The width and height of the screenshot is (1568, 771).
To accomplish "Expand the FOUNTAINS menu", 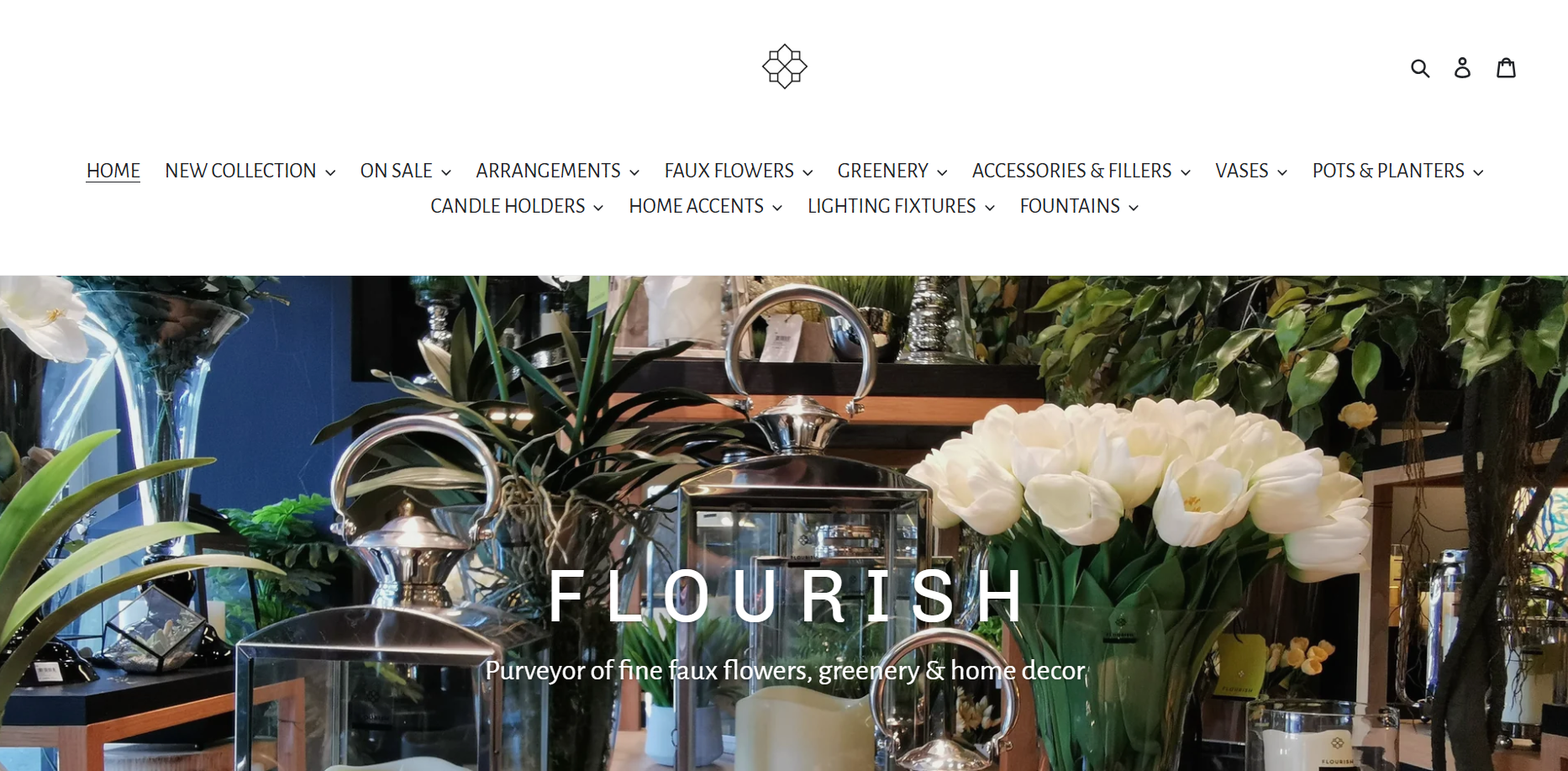I will point(1079,206).
